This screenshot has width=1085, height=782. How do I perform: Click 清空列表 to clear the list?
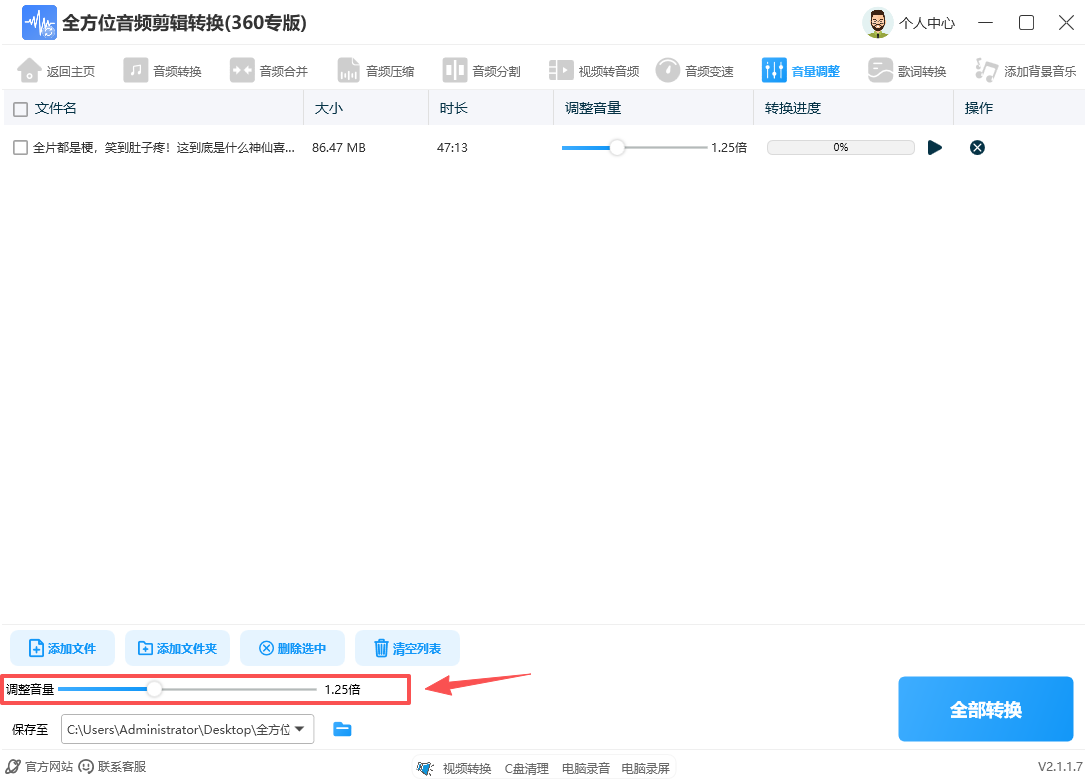pyautogui.click(x=407, y=648)
